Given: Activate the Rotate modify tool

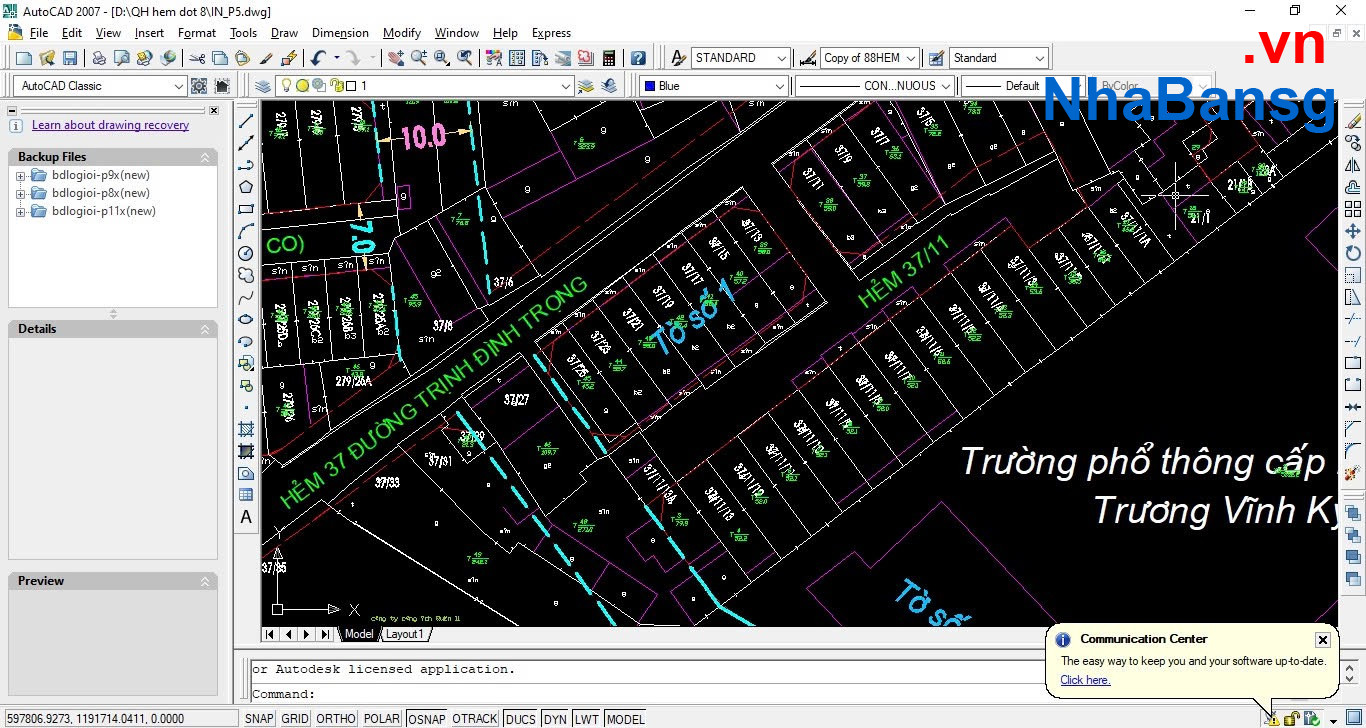Looking at the screenshot, I should 1353,253.
